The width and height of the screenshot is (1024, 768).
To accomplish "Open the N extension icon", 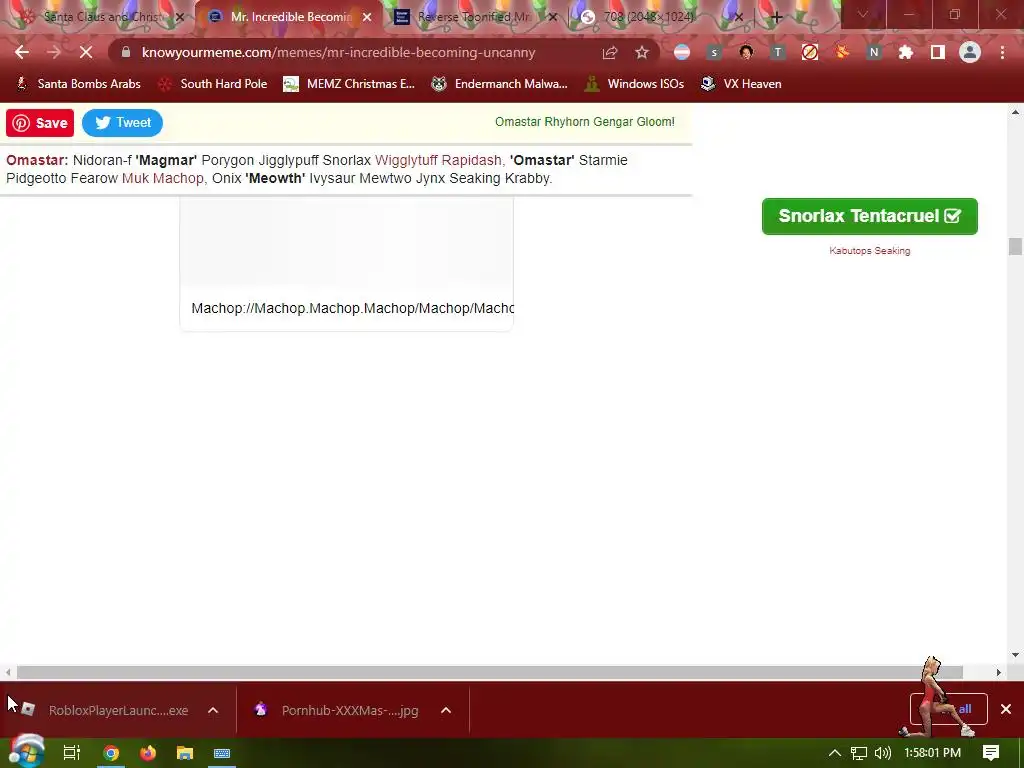I will 874,52.
